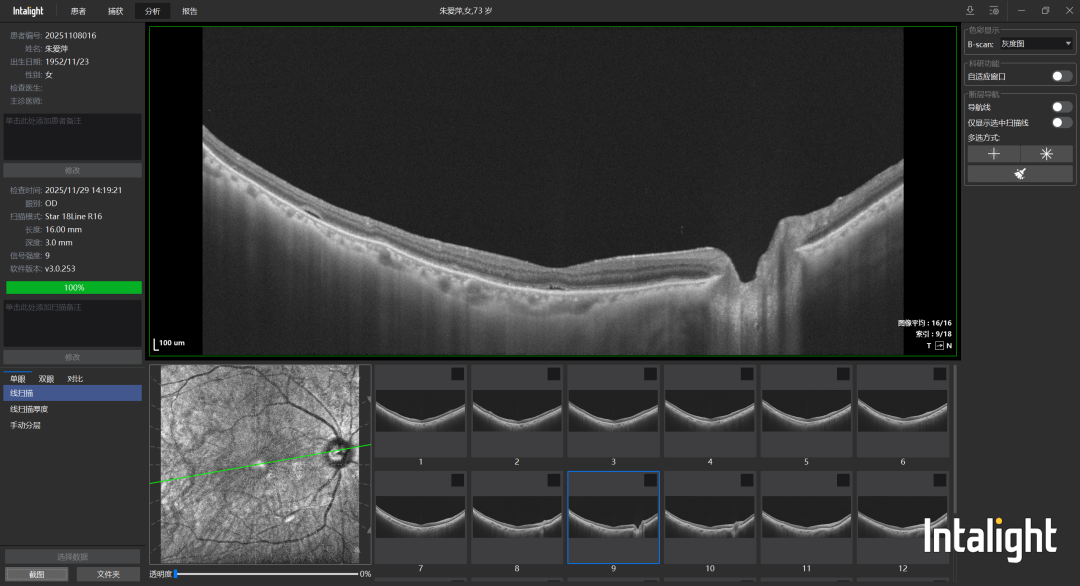Click the T→N orientation indicator icon
1080x586 pixels.
click(x=938, y=346)
